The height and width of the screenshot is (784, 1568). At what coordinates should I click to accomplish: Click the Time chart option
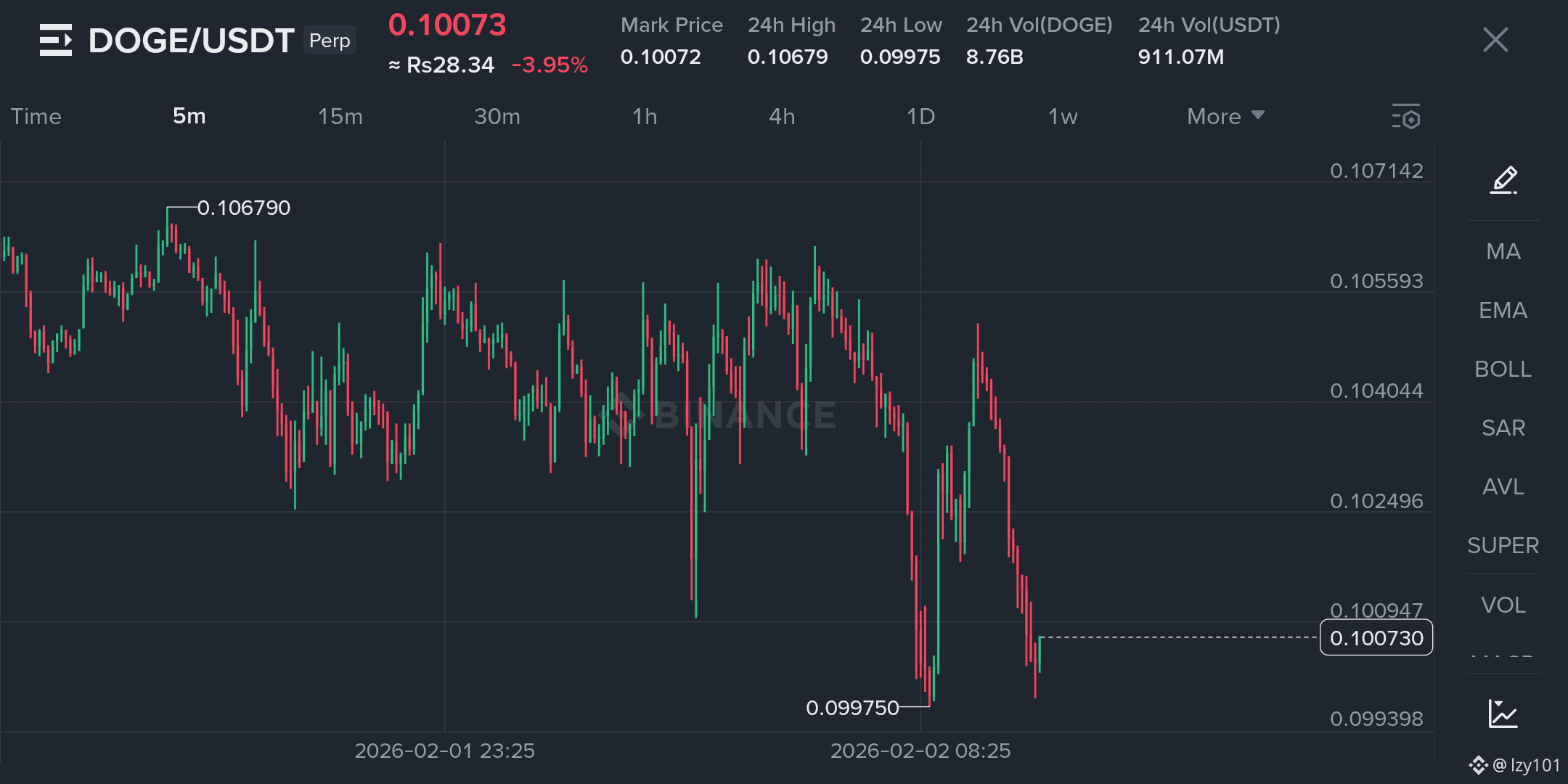click(x=36, y=116)
